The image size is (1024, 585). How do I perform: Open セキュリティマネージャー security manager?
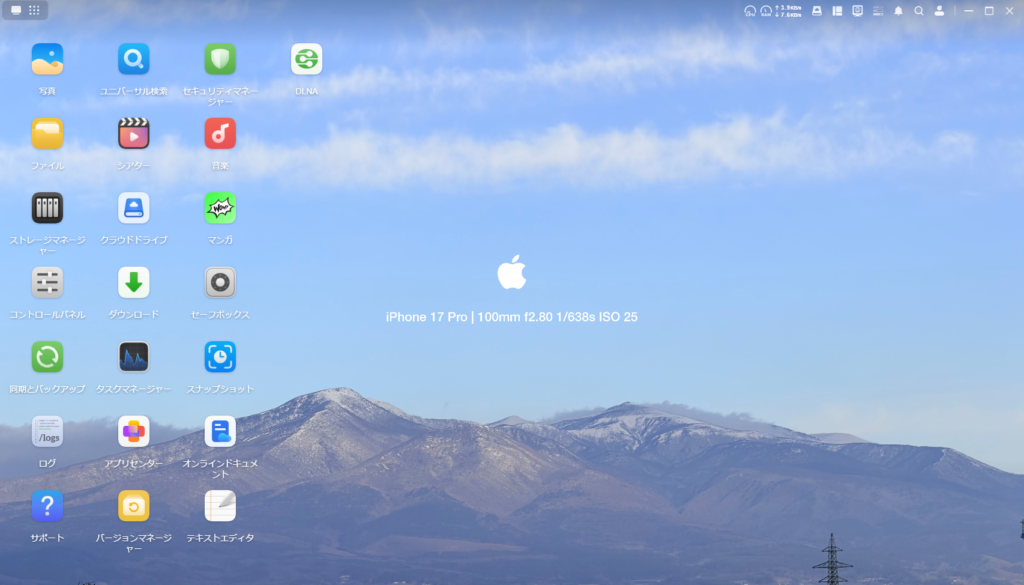click(220, 59)
